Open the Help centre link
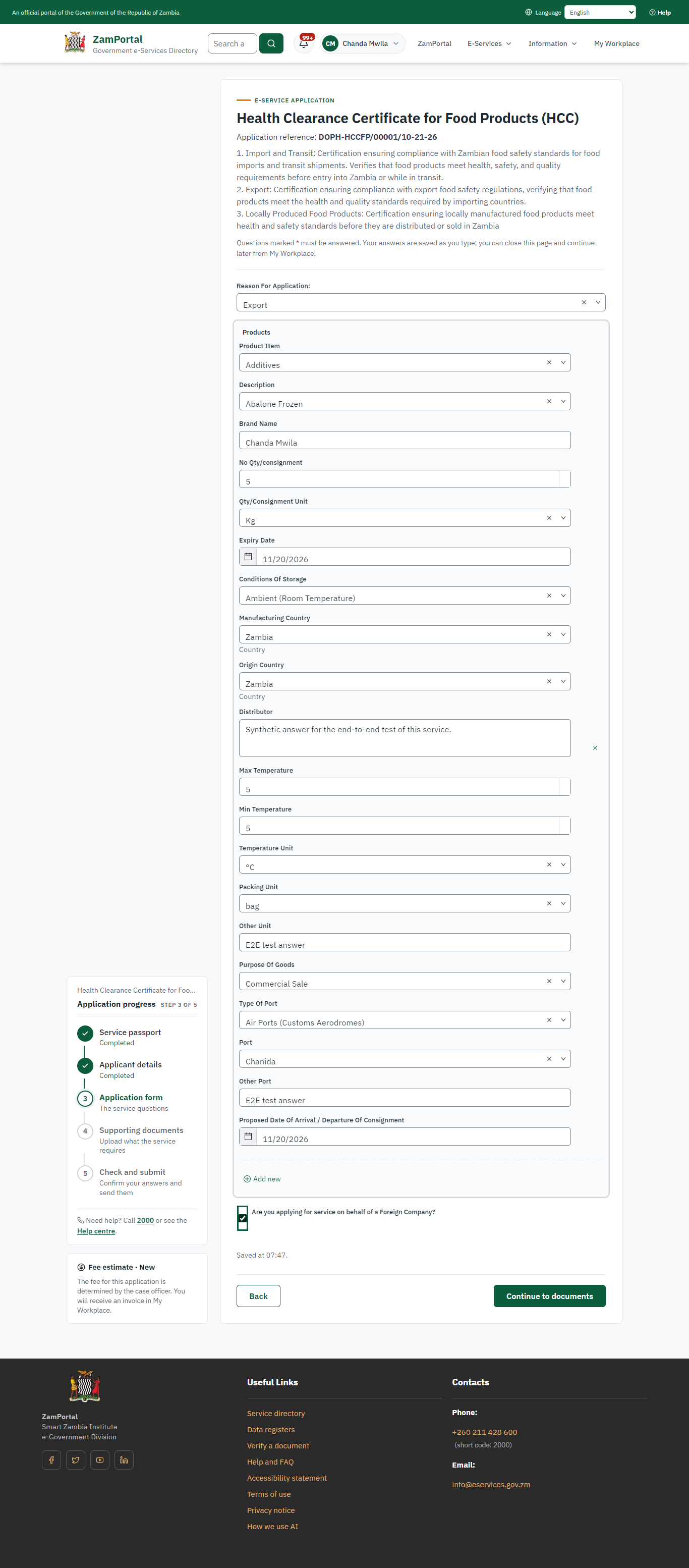689x1568 pixels. tap(96, 1231)
